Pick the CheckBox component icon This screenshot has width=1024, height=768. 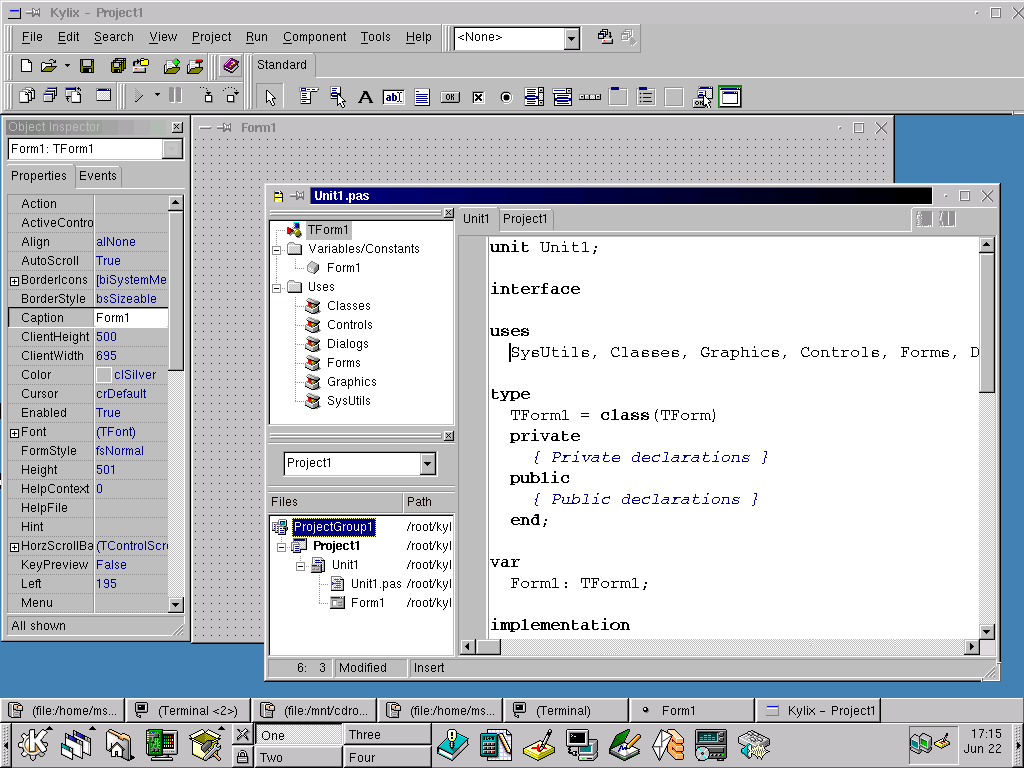[x=478, y=97]
